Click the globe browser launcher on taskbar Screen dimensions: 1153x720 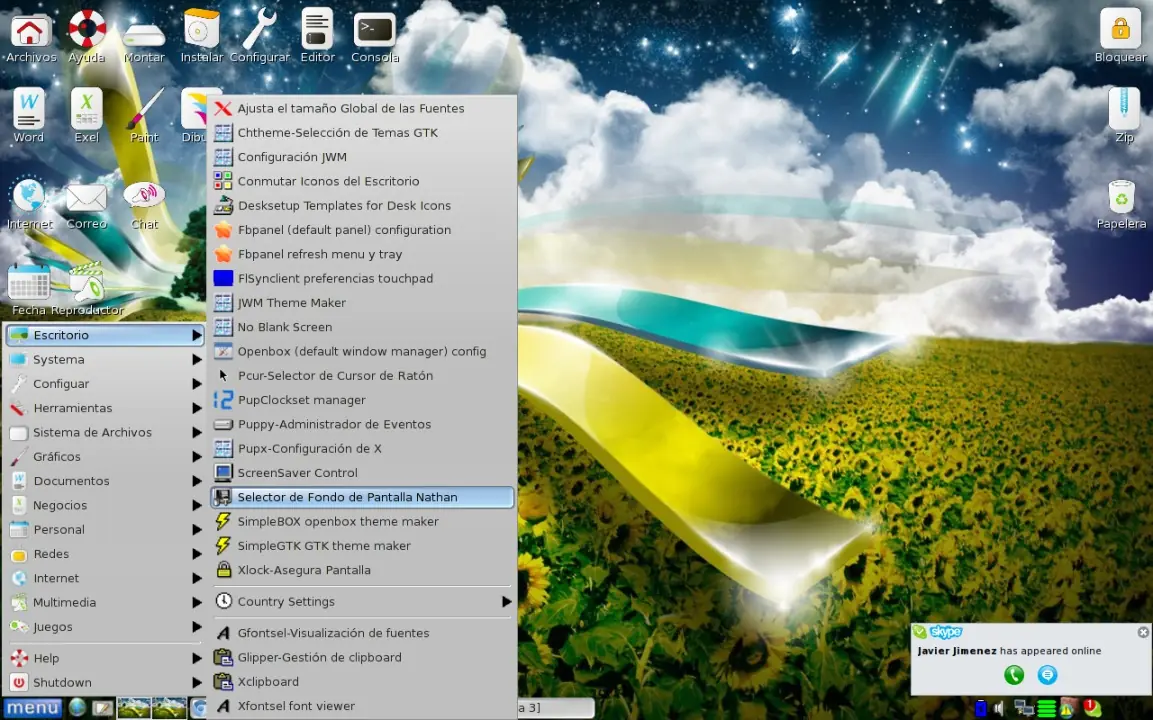77,707
